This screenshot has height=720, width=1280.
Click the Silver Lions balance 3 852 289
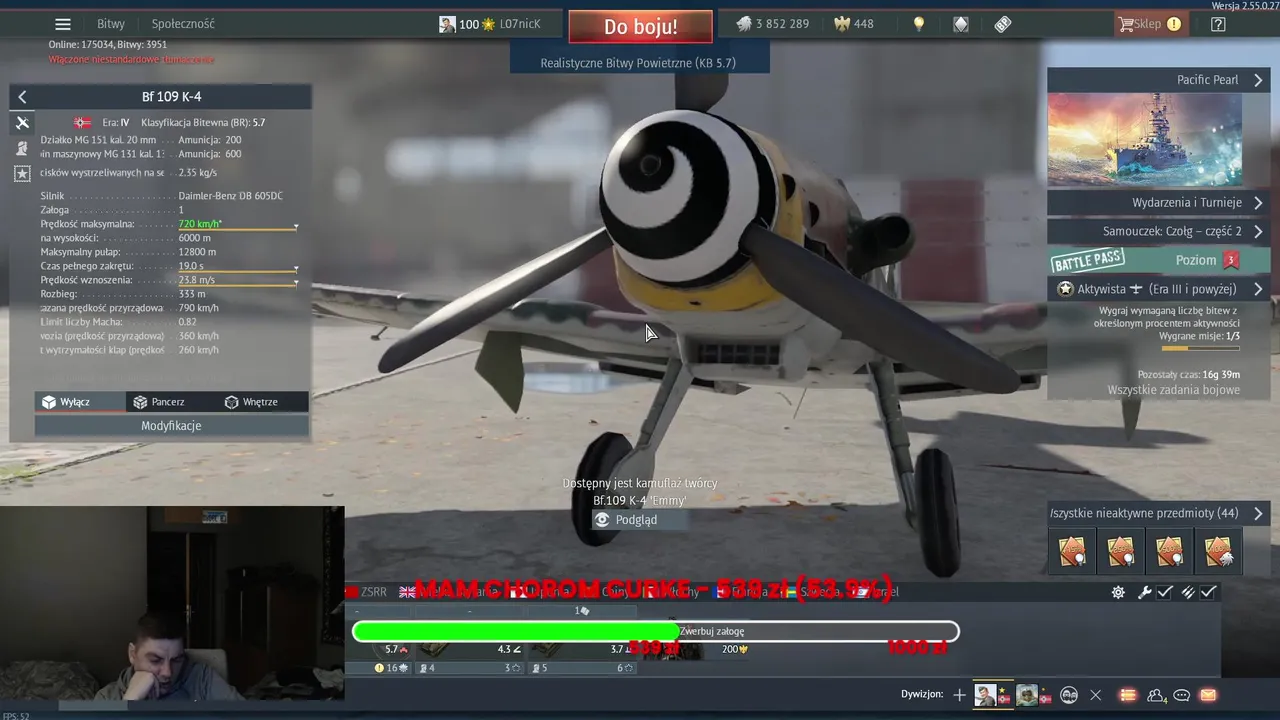pos(773,24)
